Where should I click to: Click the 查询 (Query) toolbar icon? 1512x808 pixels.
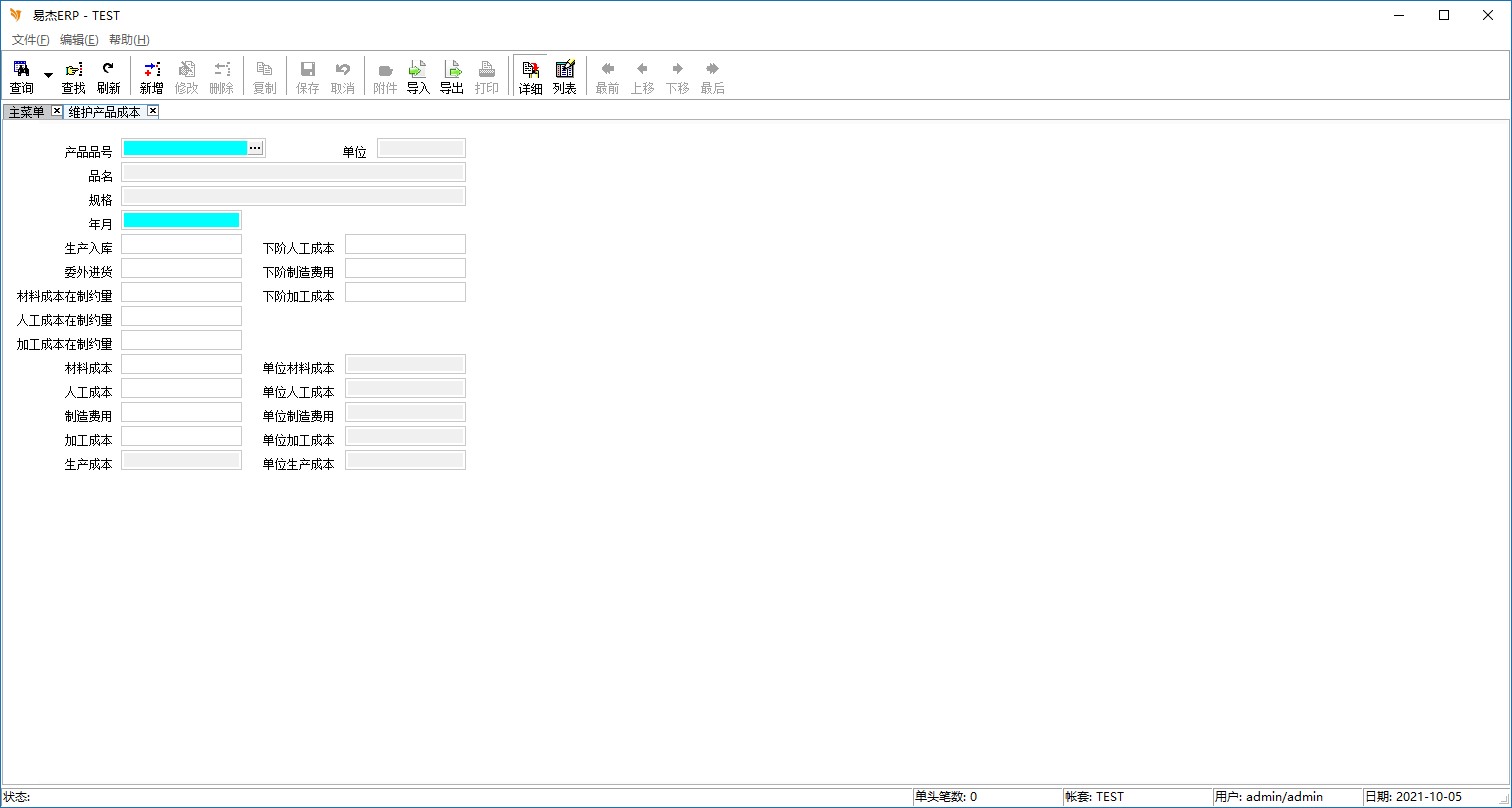21,77
